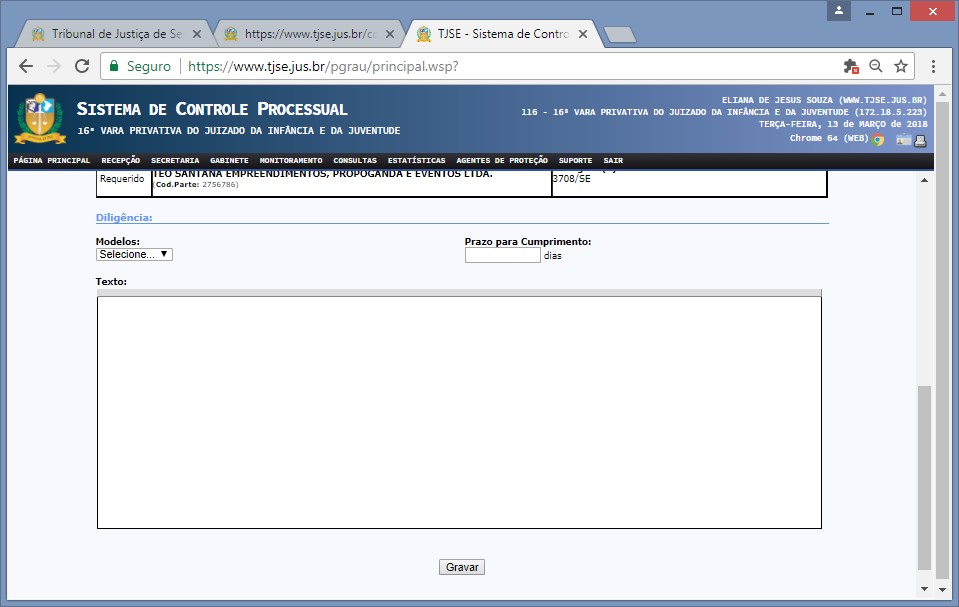Click the Chrome browser icon in header

click(878, 140)
